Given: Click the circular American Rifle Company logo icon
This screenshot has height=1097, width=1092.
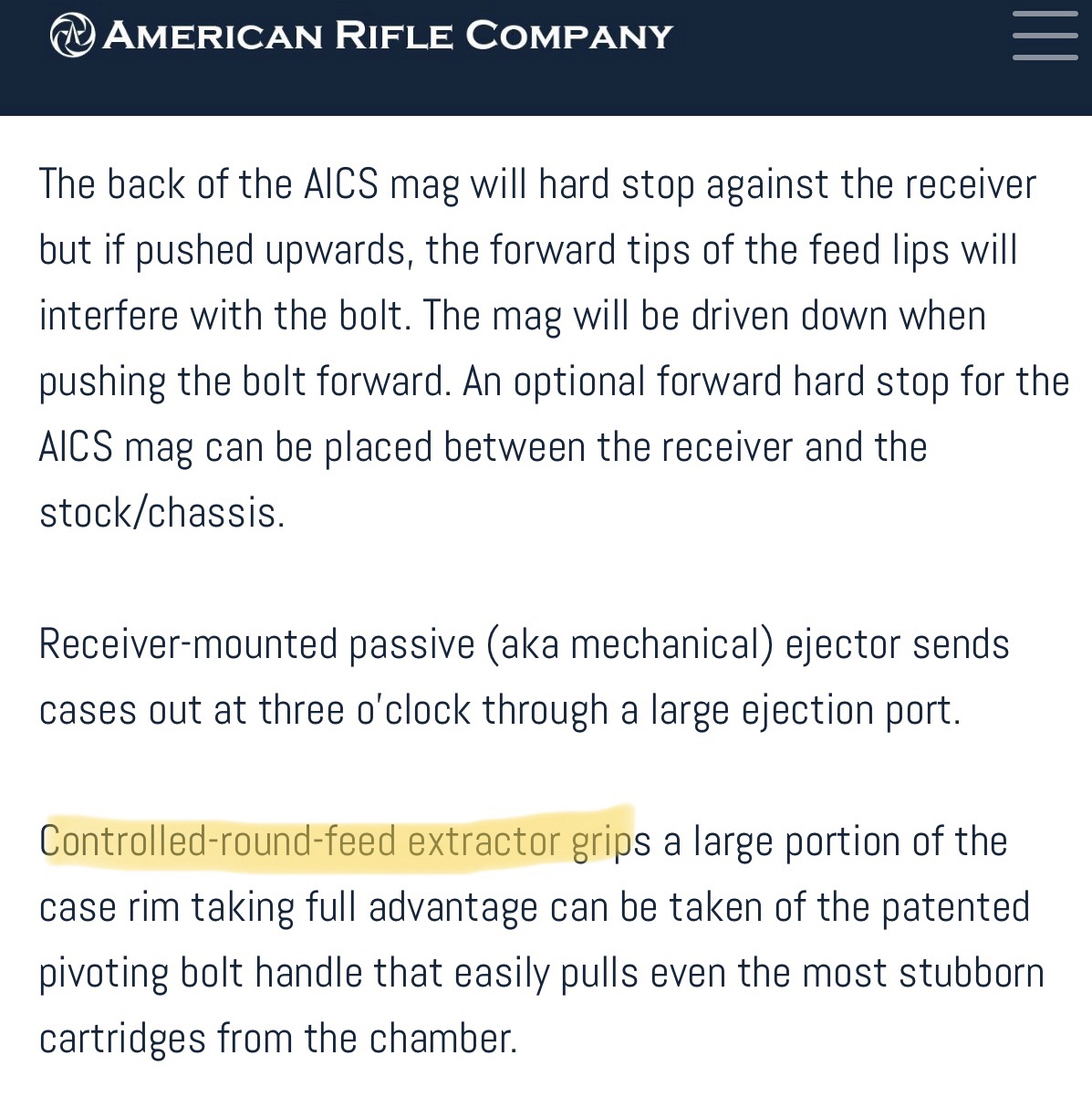Looking at the screenshot, I should pyautogui.click(x=71, y=36).
